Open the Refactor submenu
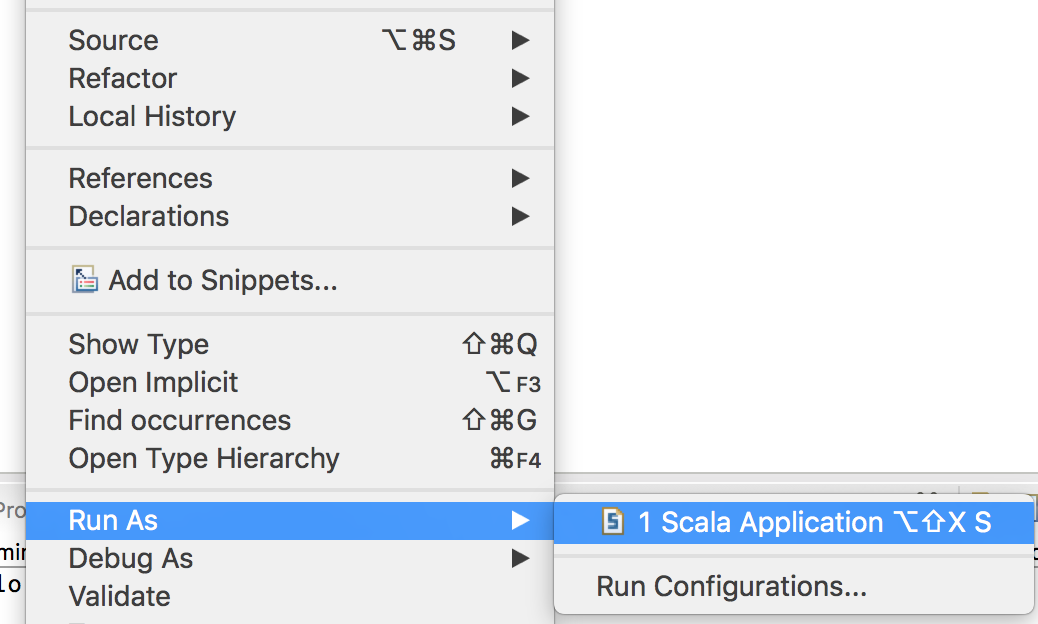 click(x=290, y=79)
